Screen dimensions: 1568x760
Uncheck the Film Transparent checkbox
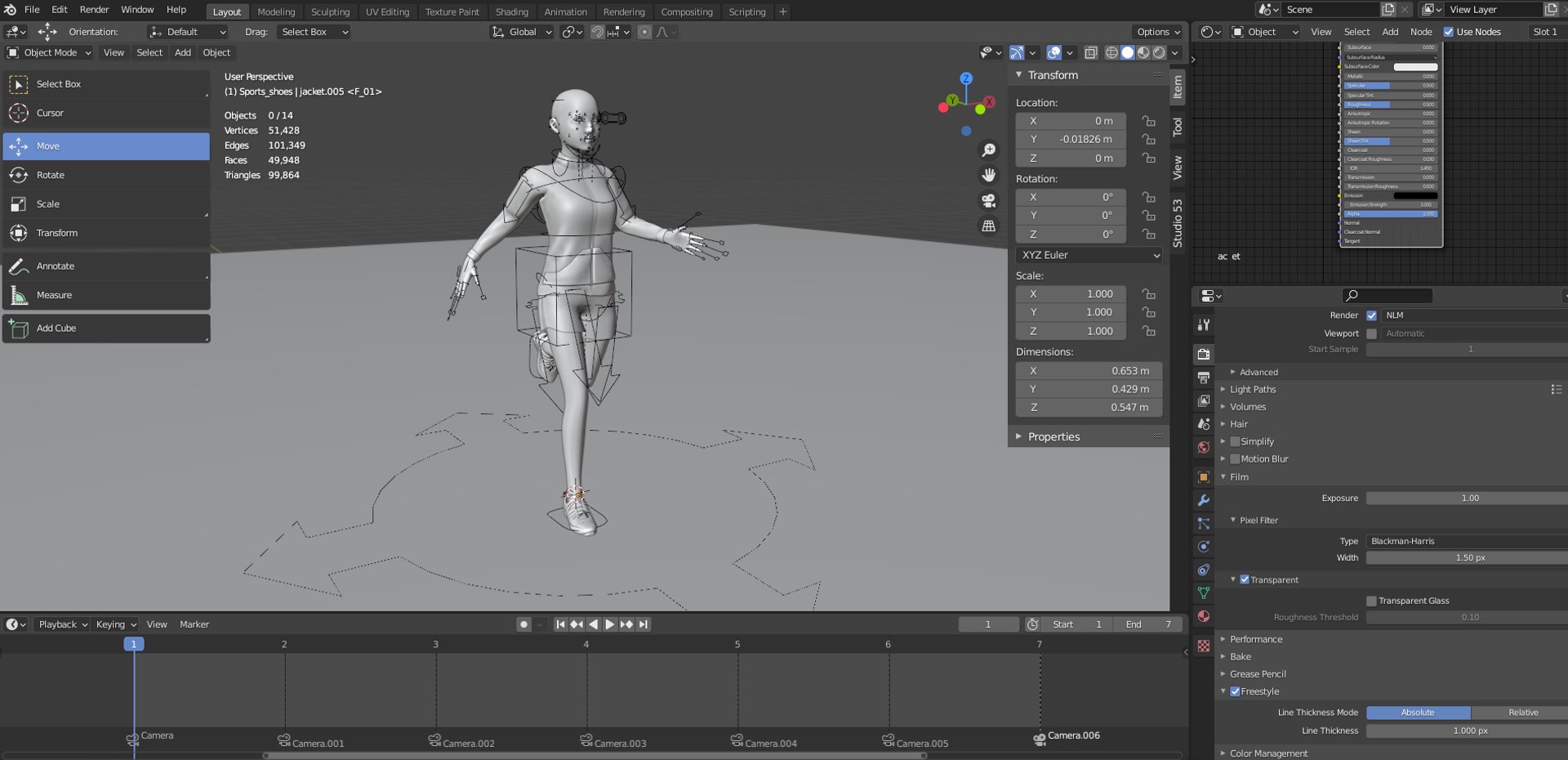point(1245,579)
